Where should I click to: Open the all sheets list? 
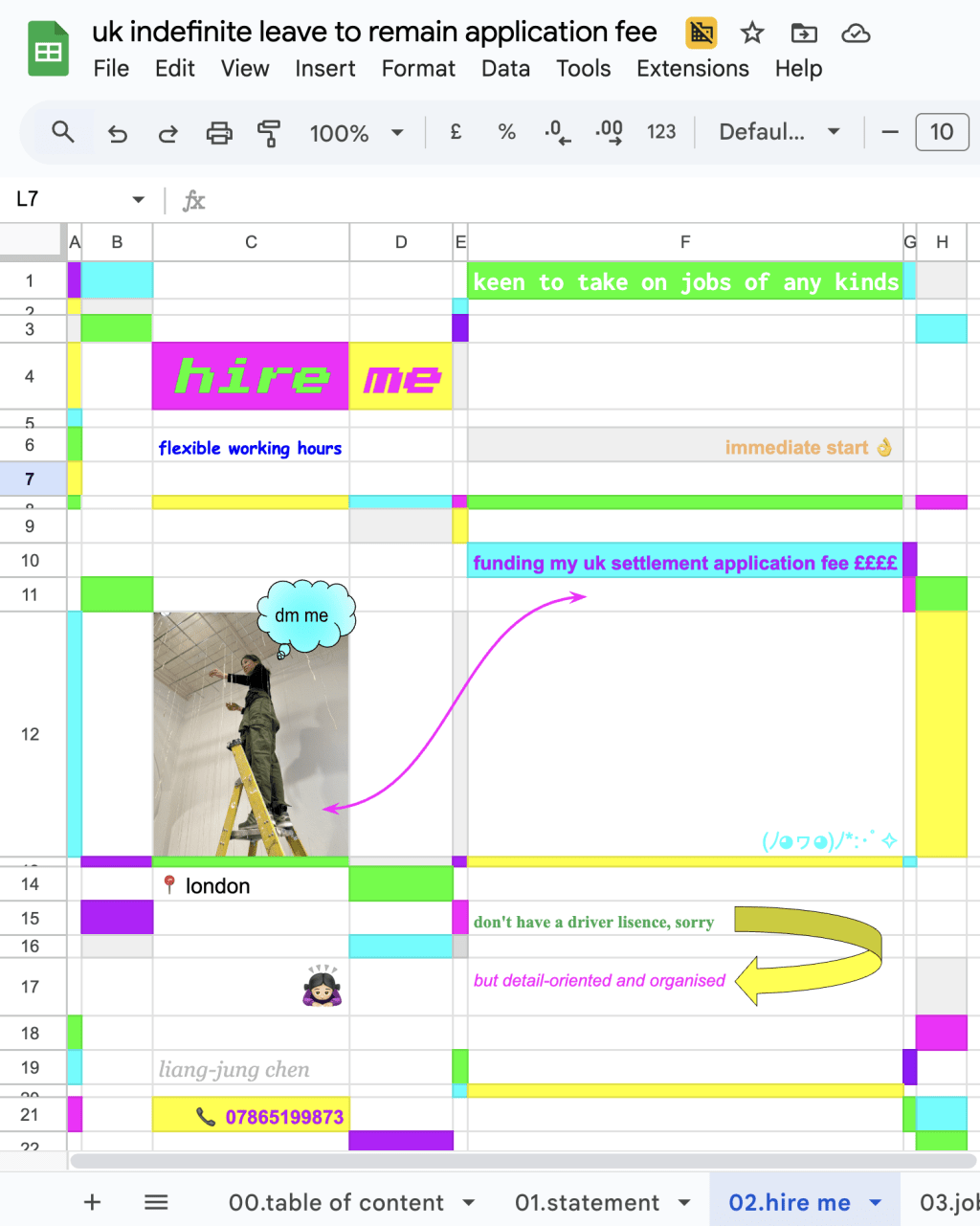tap(156, 1202)
